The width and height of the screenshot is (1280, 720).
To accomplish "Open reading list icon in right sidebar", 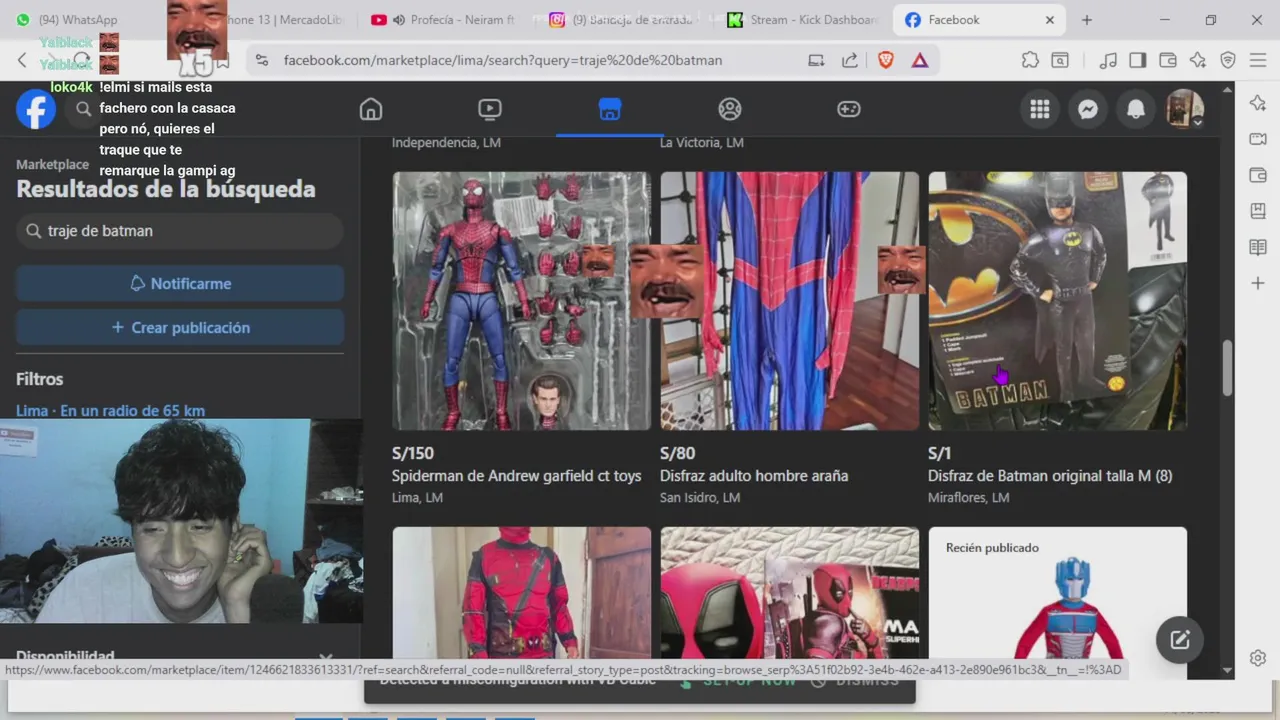I will [x=1258, y=247].
